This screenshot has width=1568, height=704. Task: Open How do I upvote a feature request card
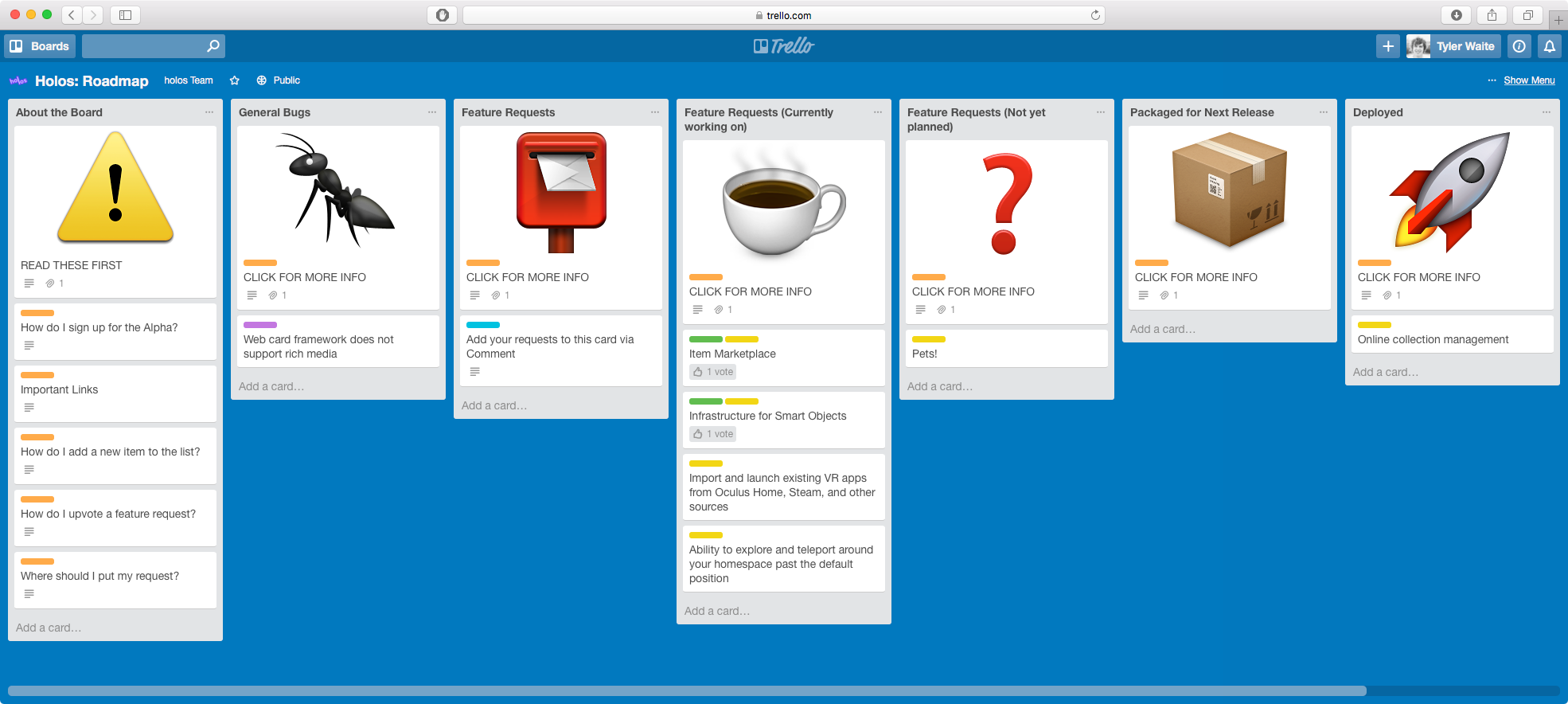(x=115, y=518)
